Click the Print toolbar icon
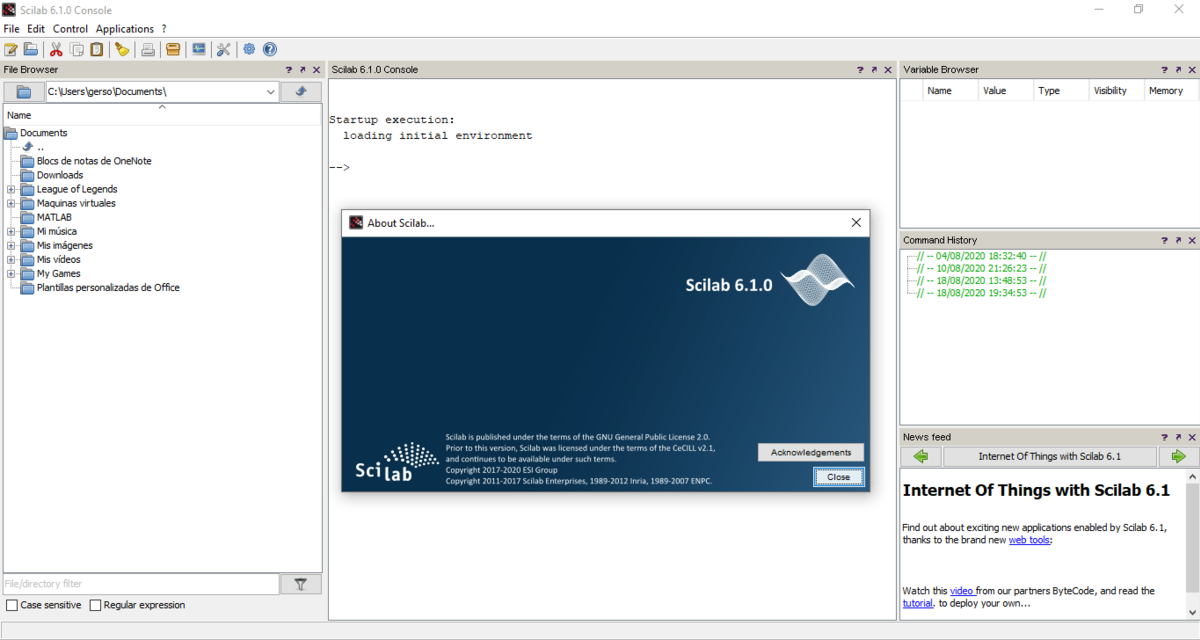The width and height of the screenshot is (1200, 640). pos(148,49)
